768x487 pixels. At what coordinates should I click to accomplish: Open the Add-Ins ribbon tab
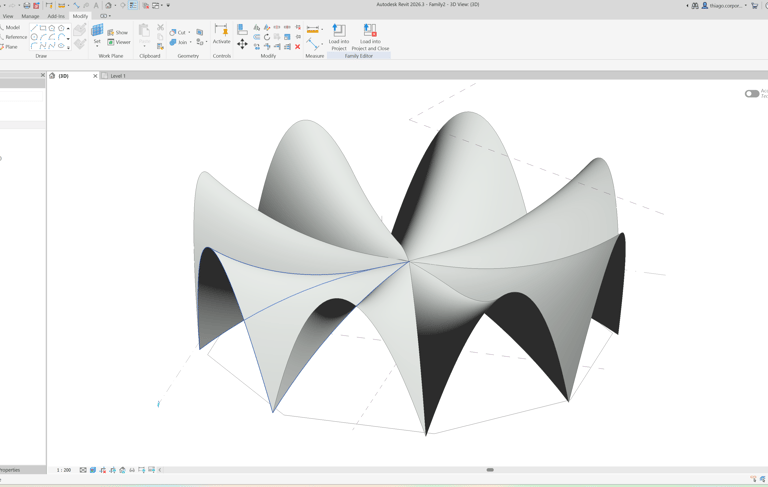click(56, 16)
